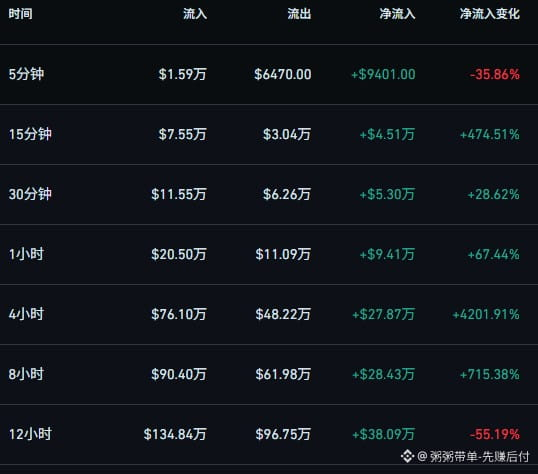Click the -35.86% net inflow change value
This screenshot has height=474, width=538.
[495, 74]
